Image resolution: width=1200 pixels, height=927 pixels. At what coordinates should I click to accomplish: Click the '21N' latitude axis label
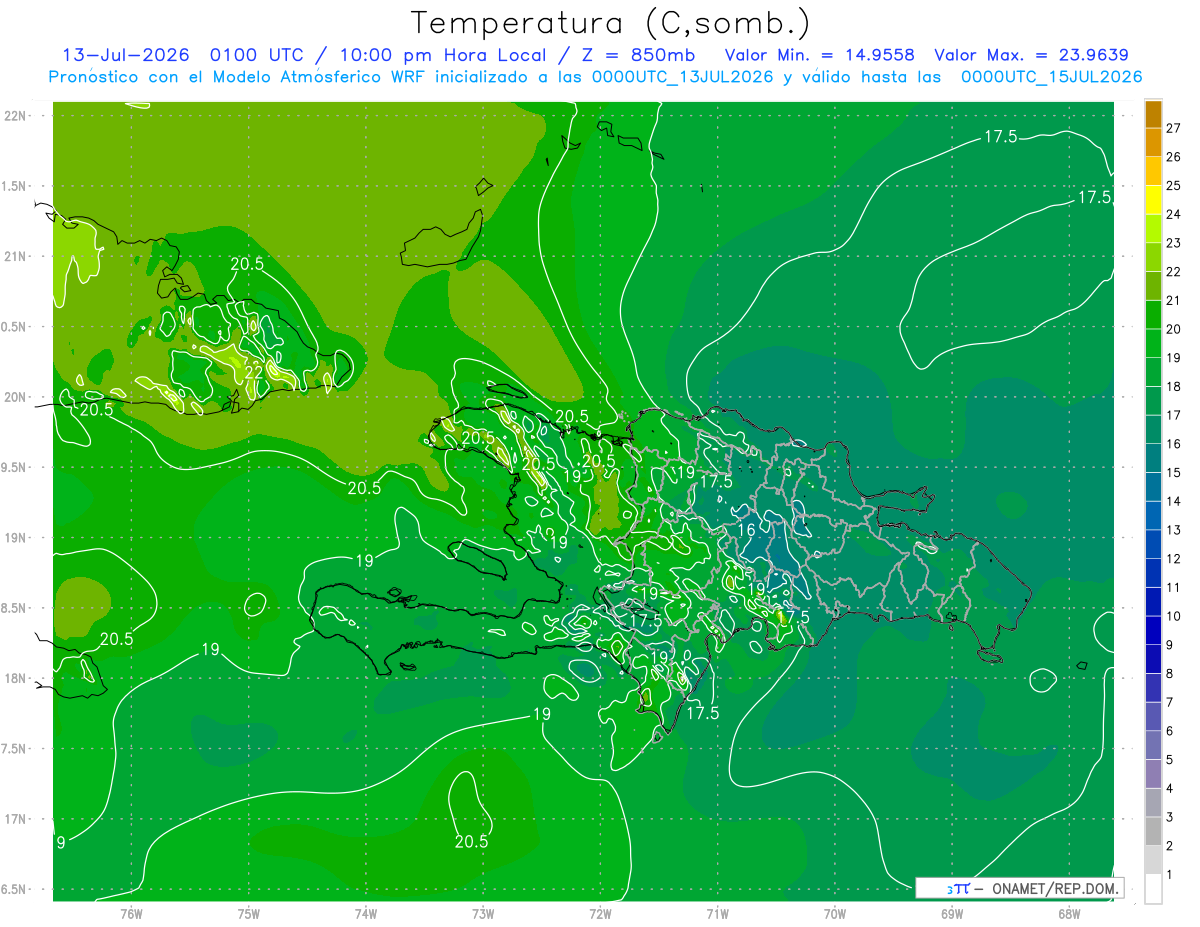(x=16, y=256)
